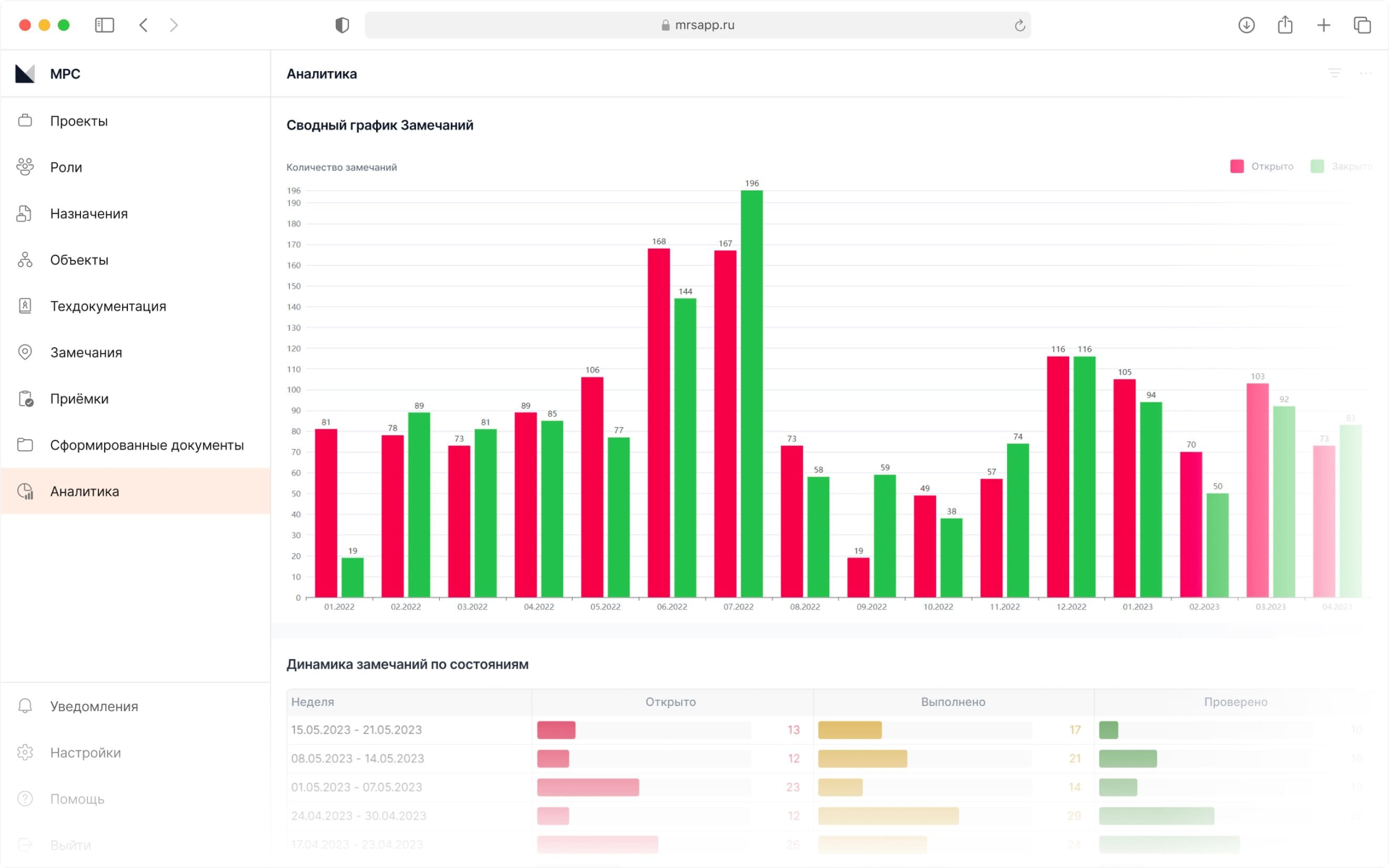Click the 07.2022 axis label
The image size is (1389, 868).
[738, 607]
